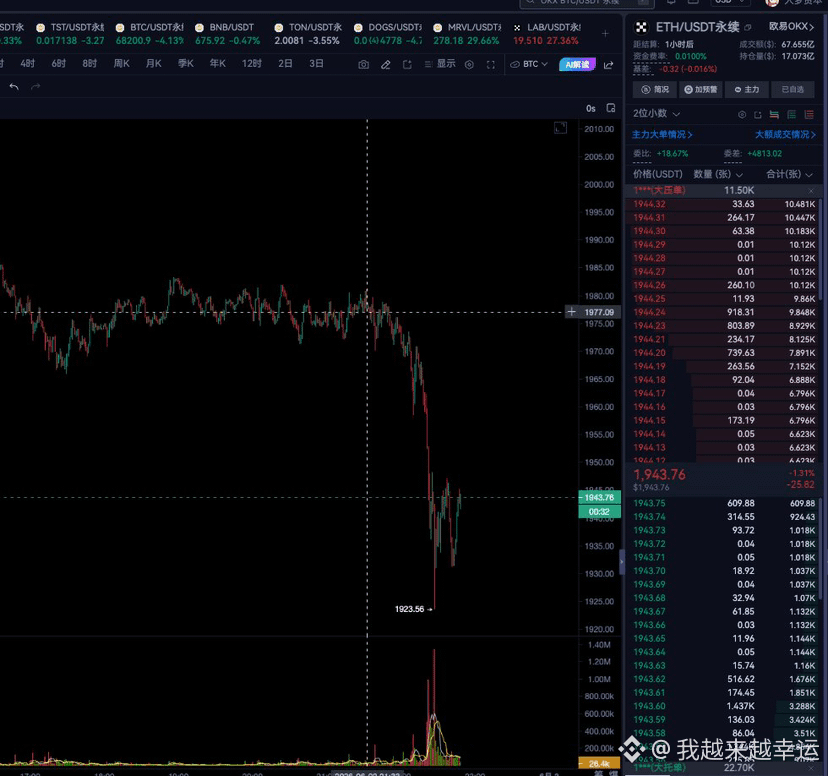The width and height of the screenshot is (828, 776).
Task: Copy the ETH/USDT永续 symbol name
Action: tap(748, 27)
